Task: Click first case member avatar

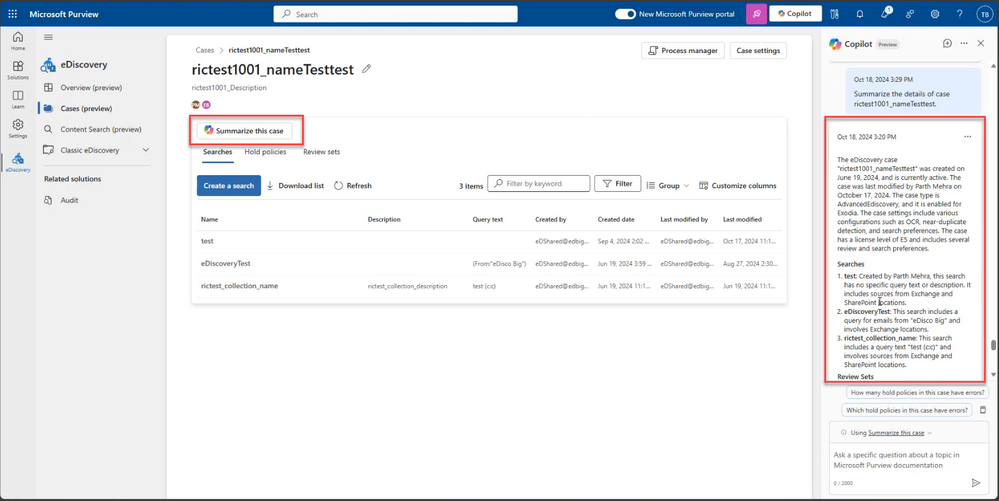Action: click(196, 105)
